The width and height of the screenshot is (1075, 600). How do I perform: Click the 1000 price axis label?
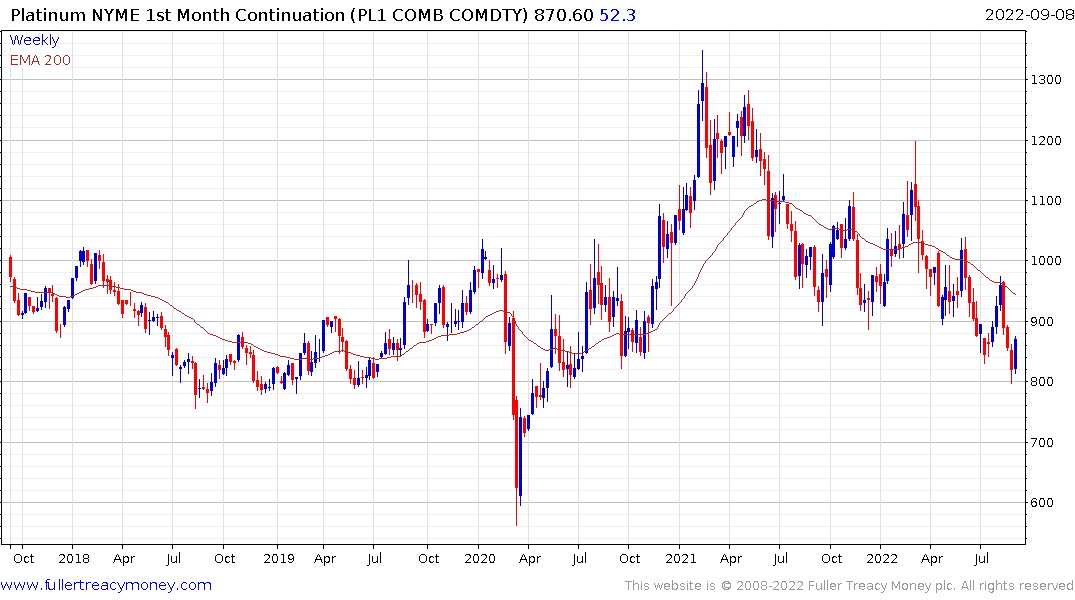[x=1046, y=261]
